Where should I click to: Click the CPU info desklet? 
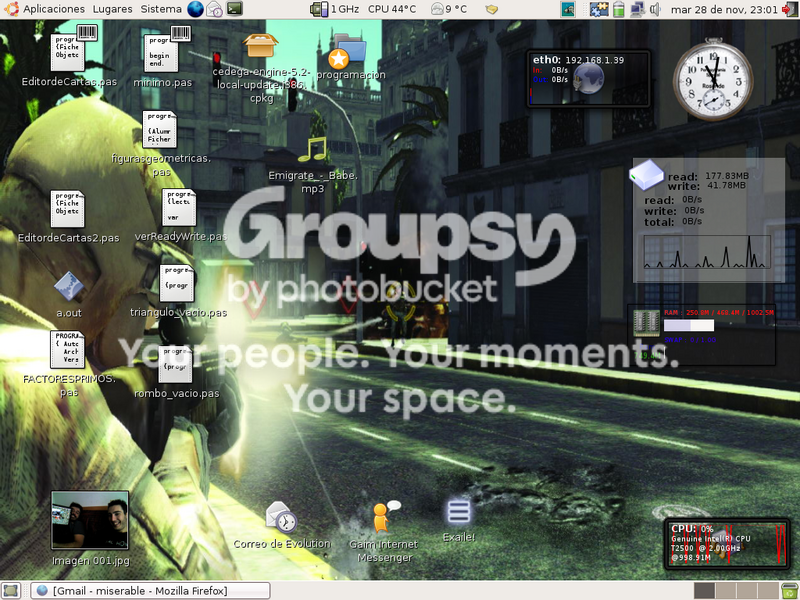click(727, 544)
